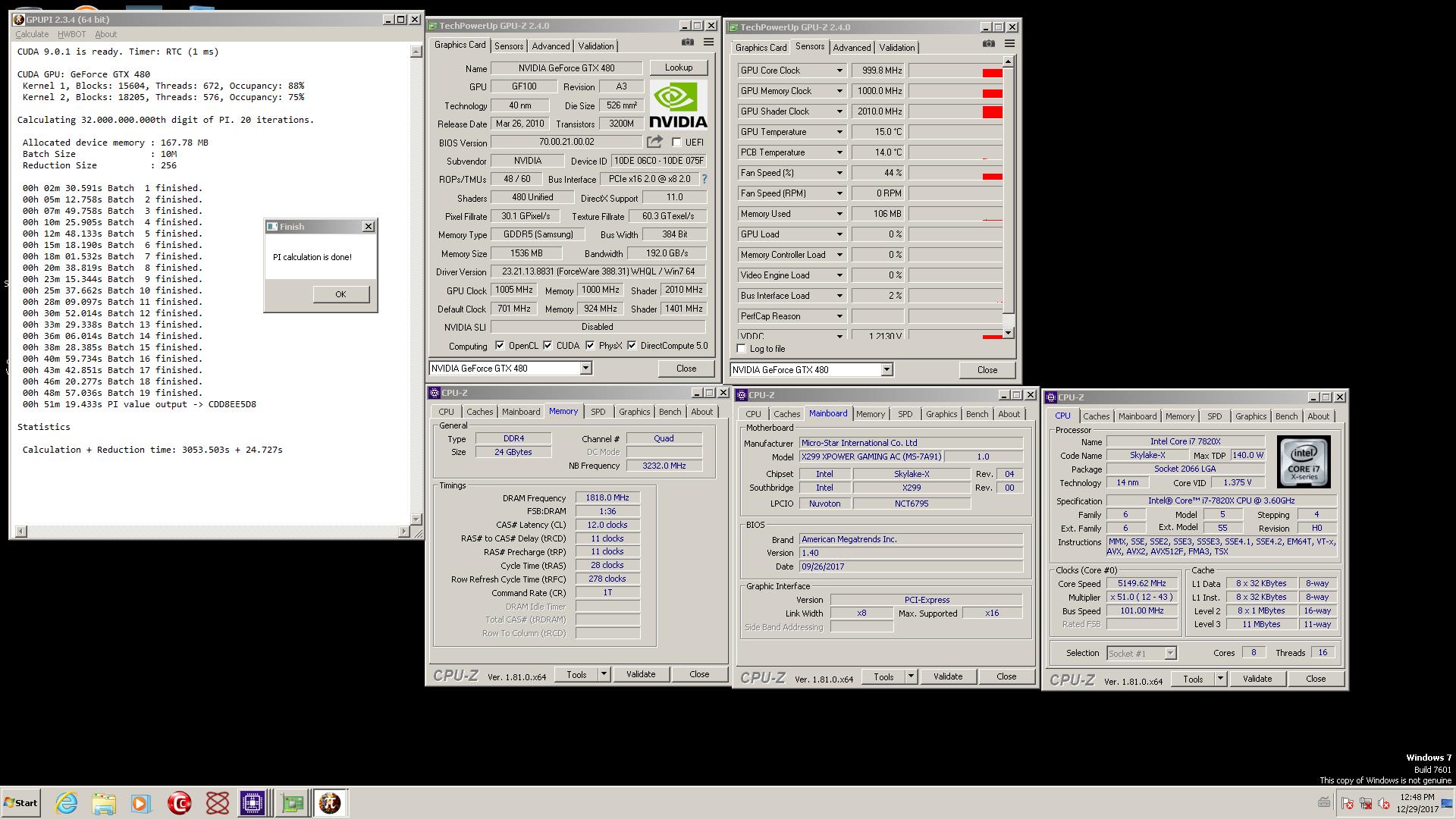
Task: Open the hamburger menu in GPU-Z Sensors window
Action: coord(1009,44)
